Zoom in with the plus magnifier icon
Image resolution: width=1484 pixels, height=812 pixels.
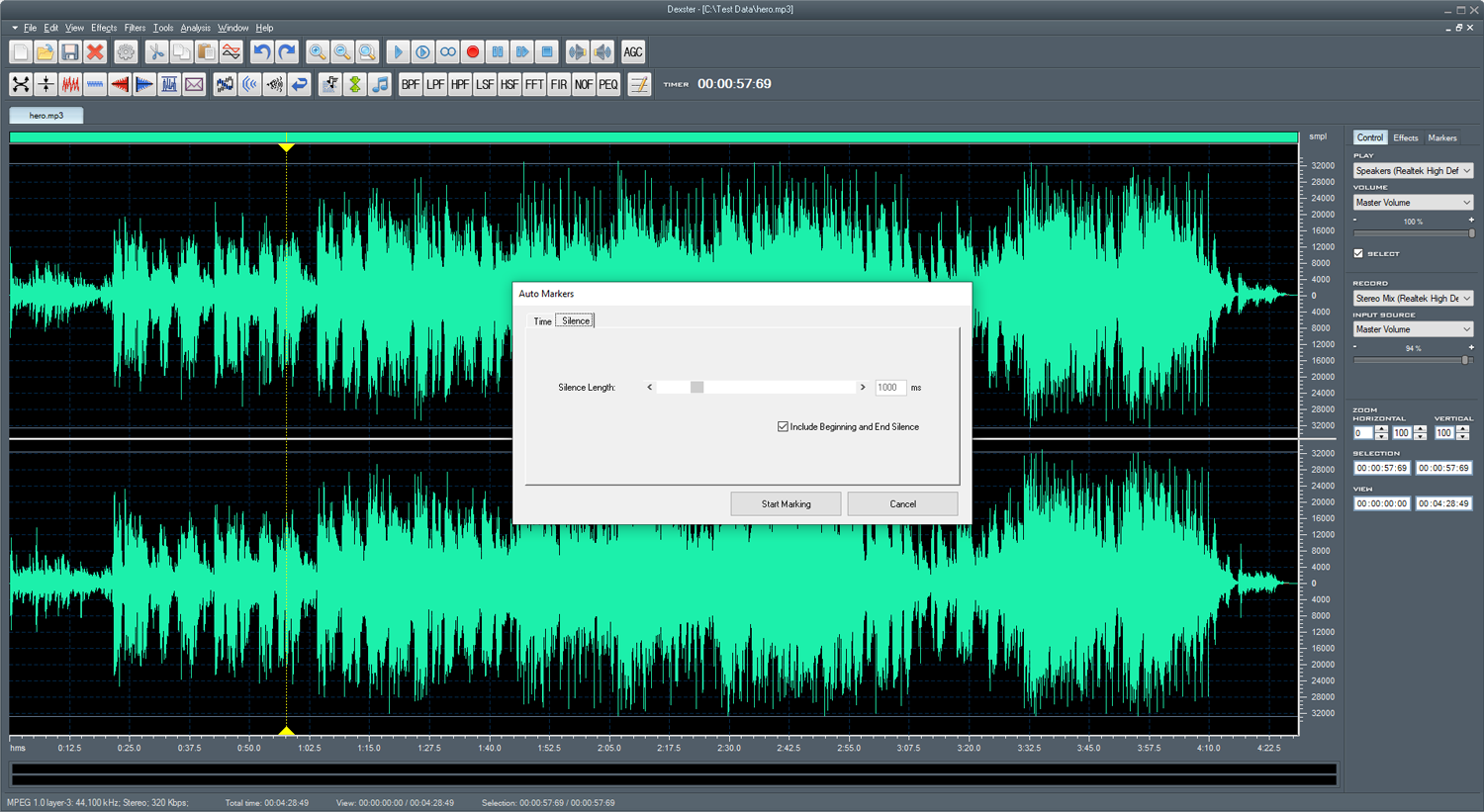pyautogui.click(x=318, y=52)
